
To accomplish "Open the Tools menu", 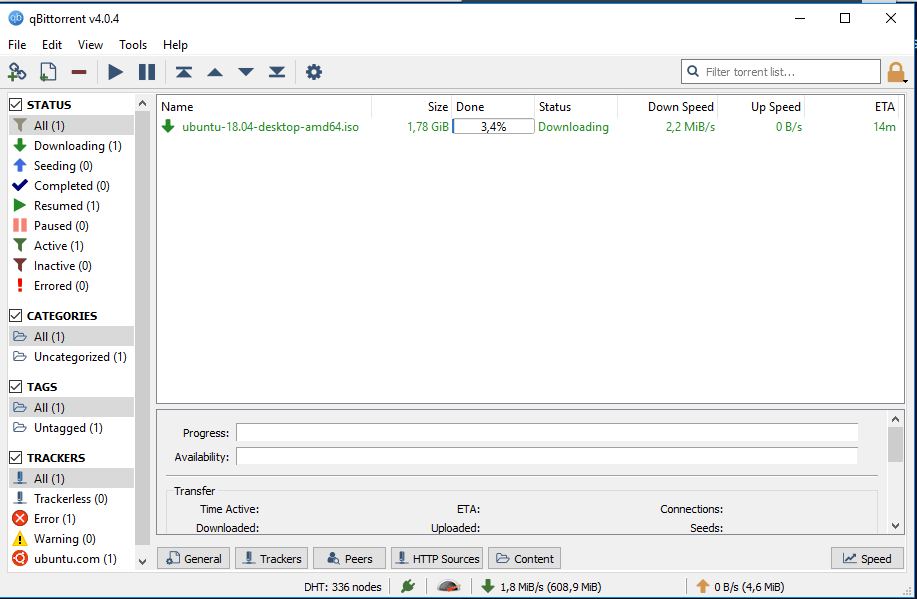I will point(133,45).
